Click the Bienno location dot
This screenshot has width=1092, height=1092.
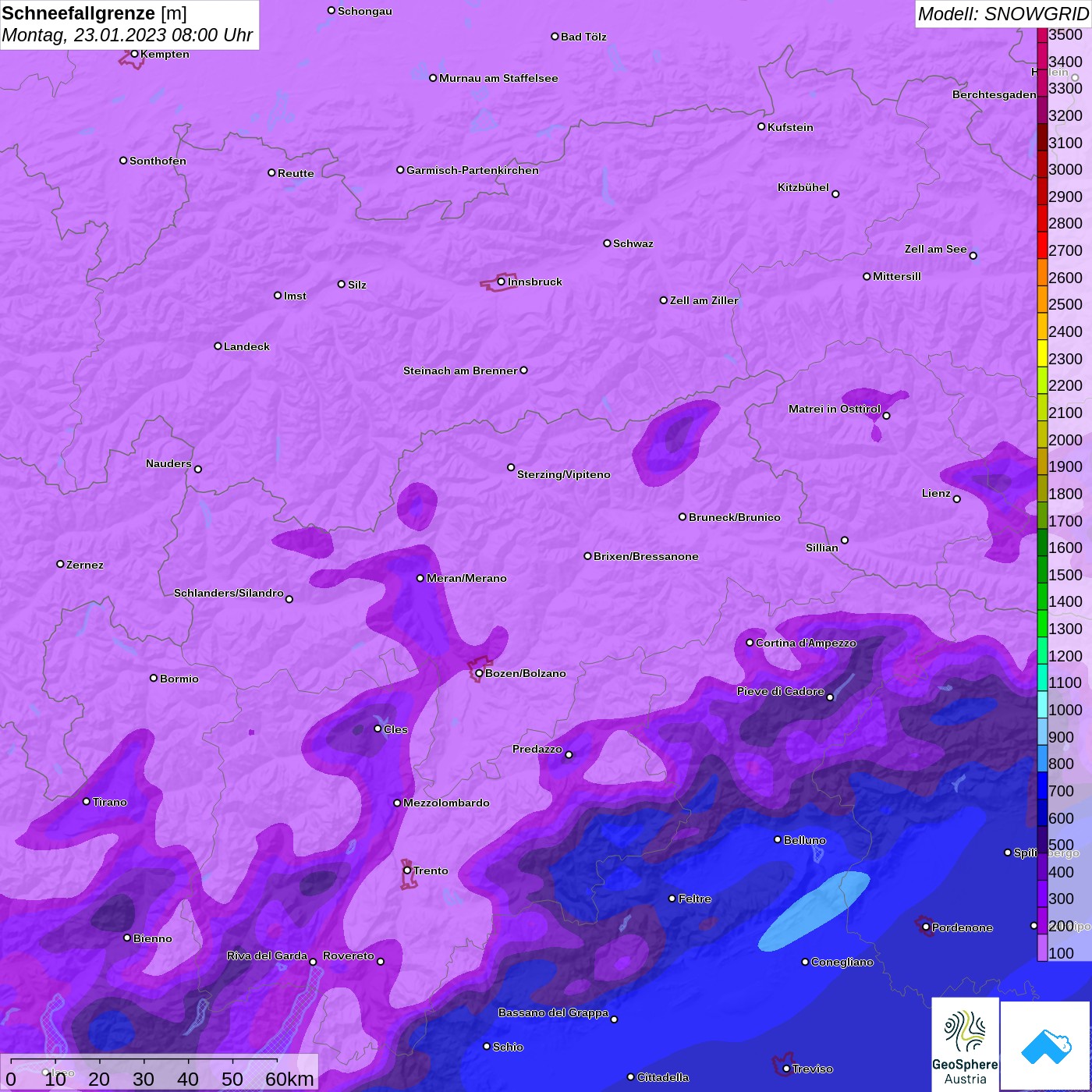[x=127, y=938]
